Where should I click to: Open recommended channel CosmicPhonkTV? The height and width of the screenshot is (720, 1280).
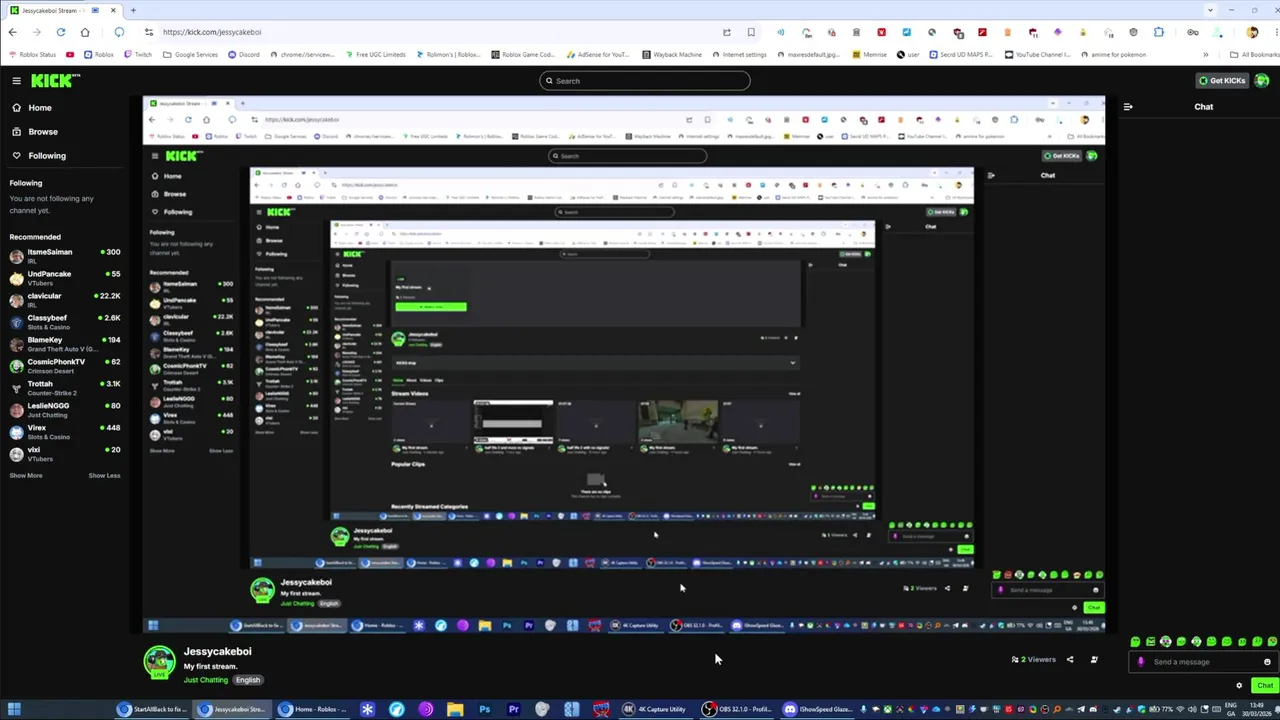coord(64,366)
